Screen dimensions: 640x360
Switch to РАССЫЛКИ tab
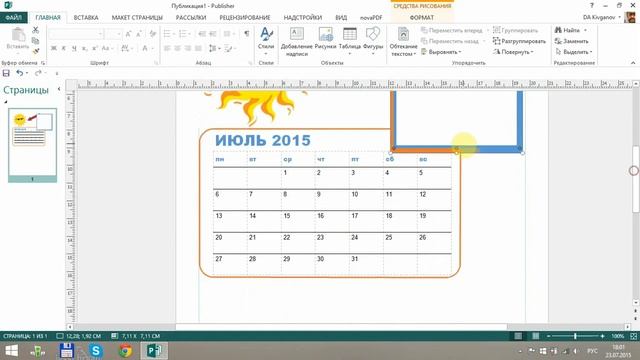191,18
